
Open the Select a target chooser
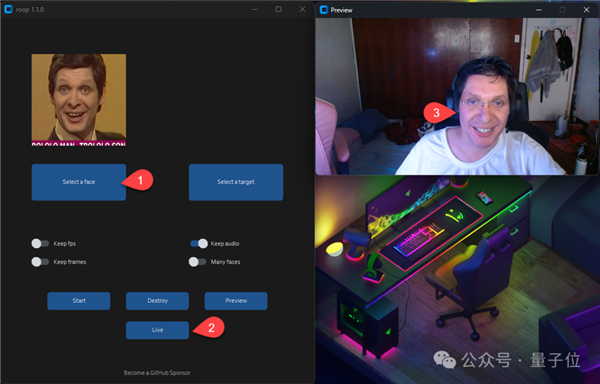tap(236, 182)
